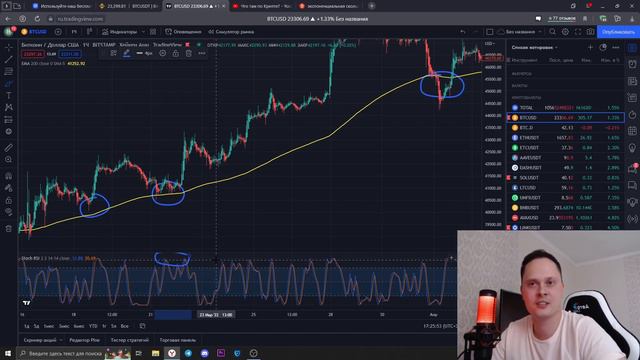Open the chart layout selector square
The height and width of the screenshot is (360, 640).
(490, 32)
